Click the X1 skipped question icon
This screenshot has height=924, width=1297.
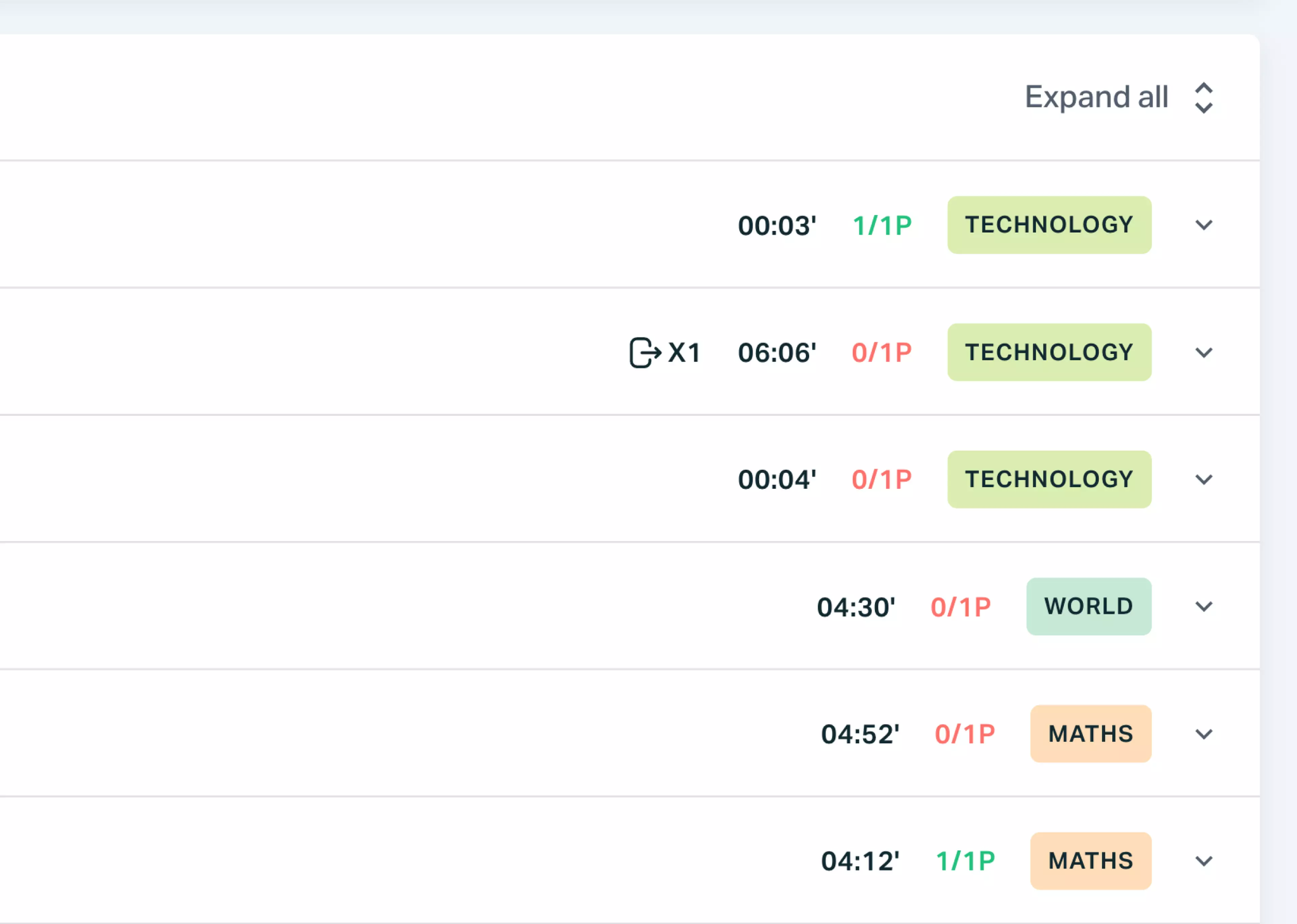[666, 352]
